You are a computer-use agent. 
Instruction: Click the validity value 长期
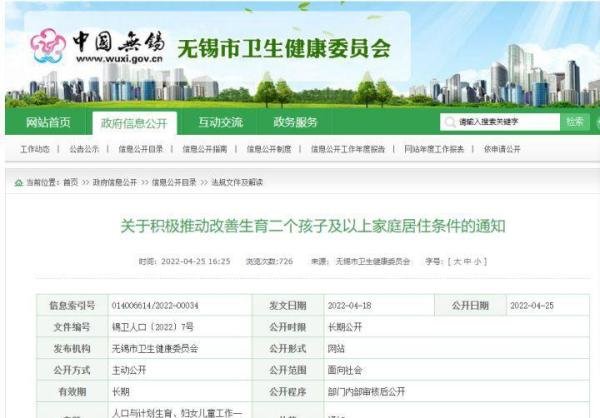[121, 392]
